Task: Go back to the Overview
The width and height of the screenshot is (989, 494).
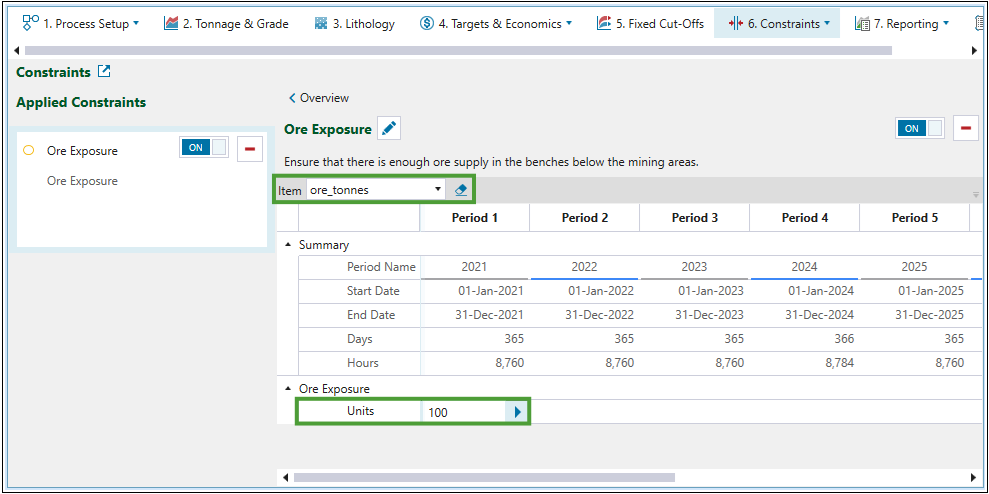Action: tap(319, 98)
